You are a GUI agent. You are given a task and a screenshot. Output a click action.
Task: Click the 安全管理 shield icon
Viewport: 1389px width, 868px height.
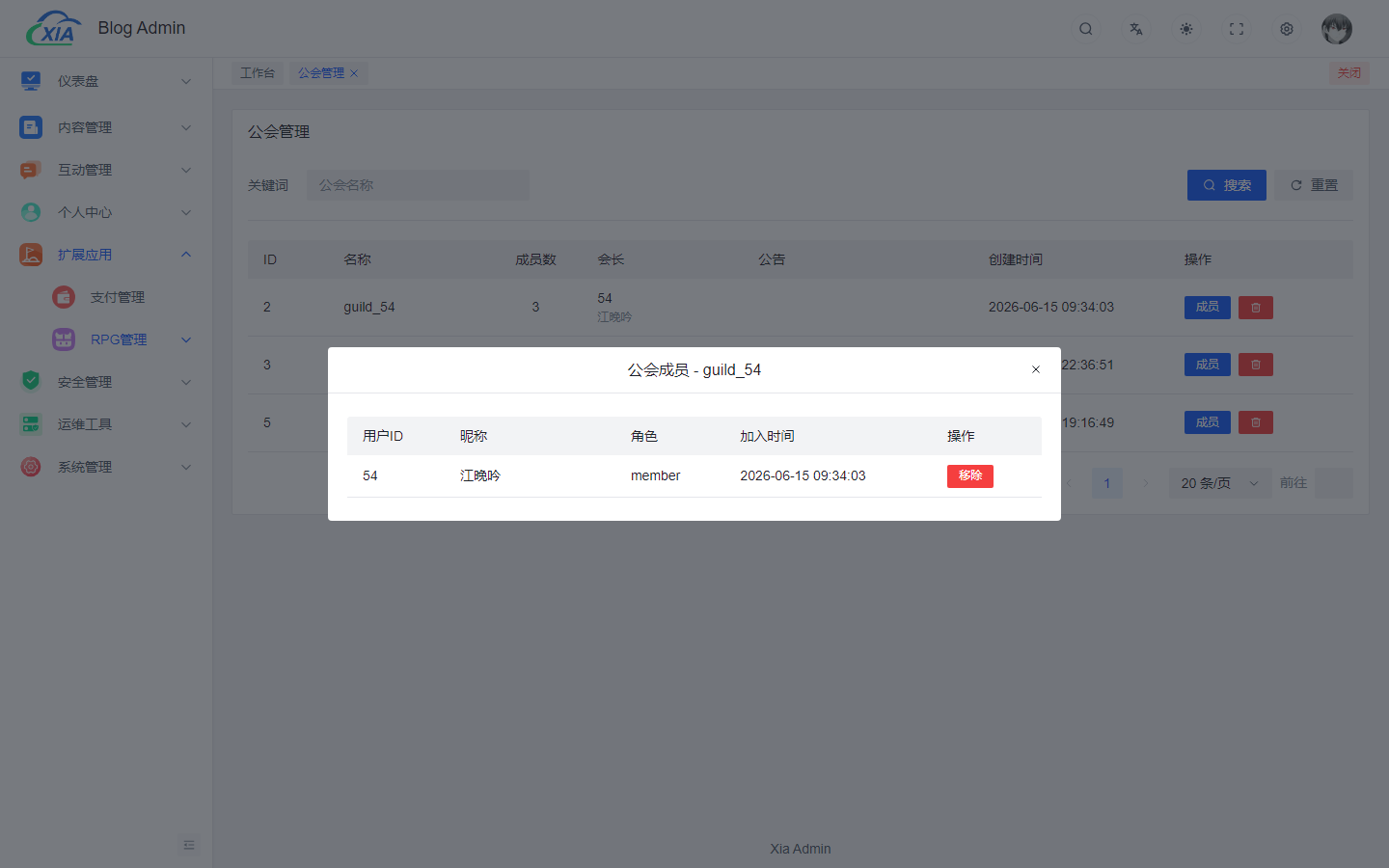point(31,382)
